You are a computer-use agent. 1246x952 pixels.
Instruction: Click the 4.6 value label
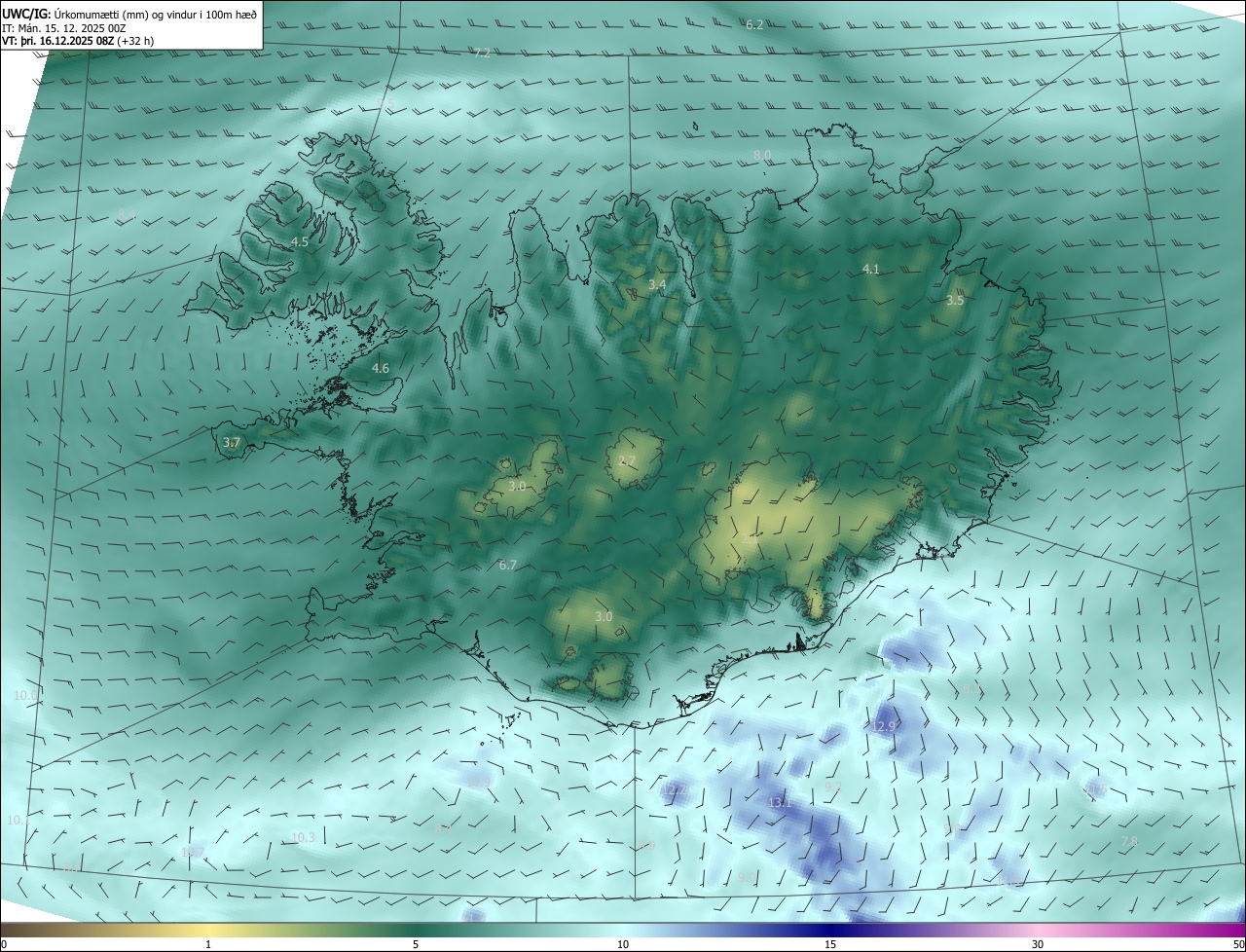381,368
